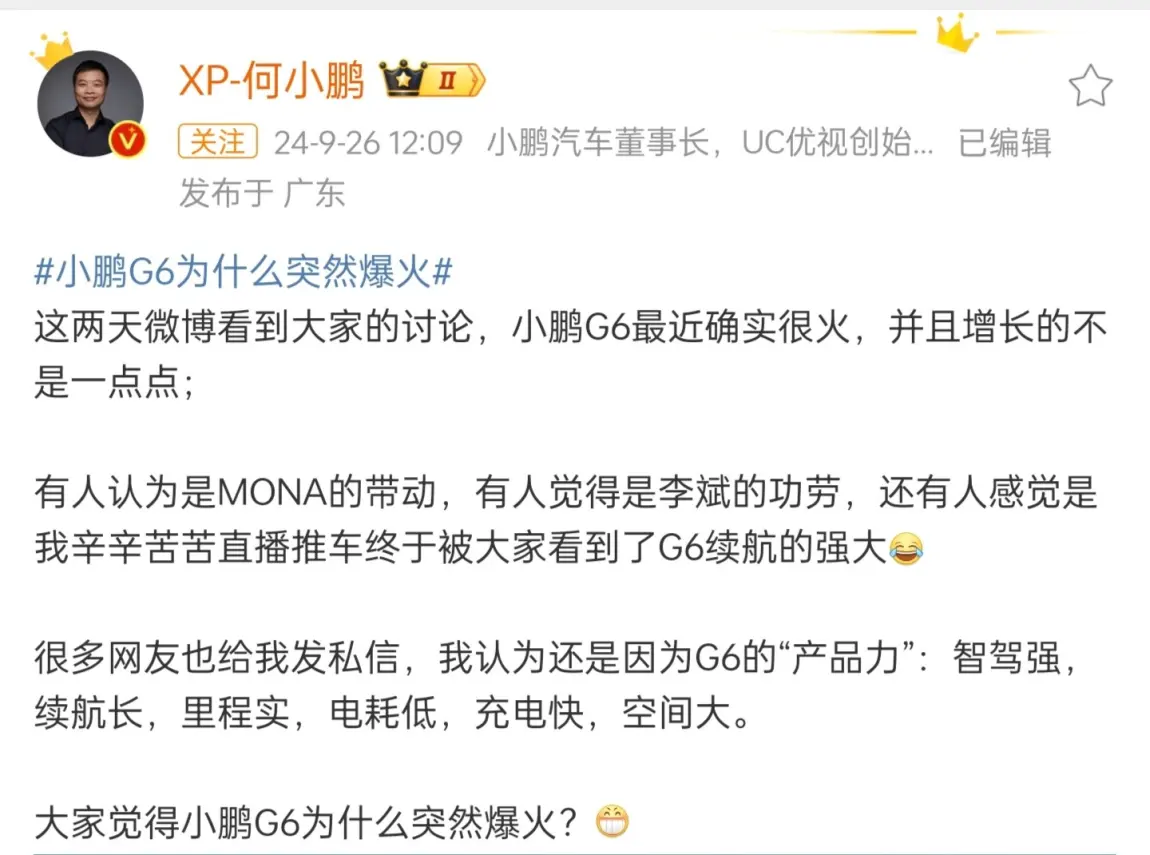The height and width of the screenshot is (855, 1150).
Task: Expand the arrow on membership badge
Action: 476,80
